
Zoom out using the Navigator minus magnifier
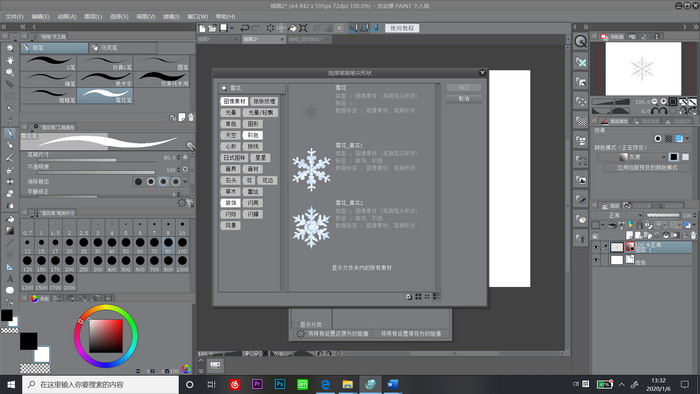tap(654, 102)
